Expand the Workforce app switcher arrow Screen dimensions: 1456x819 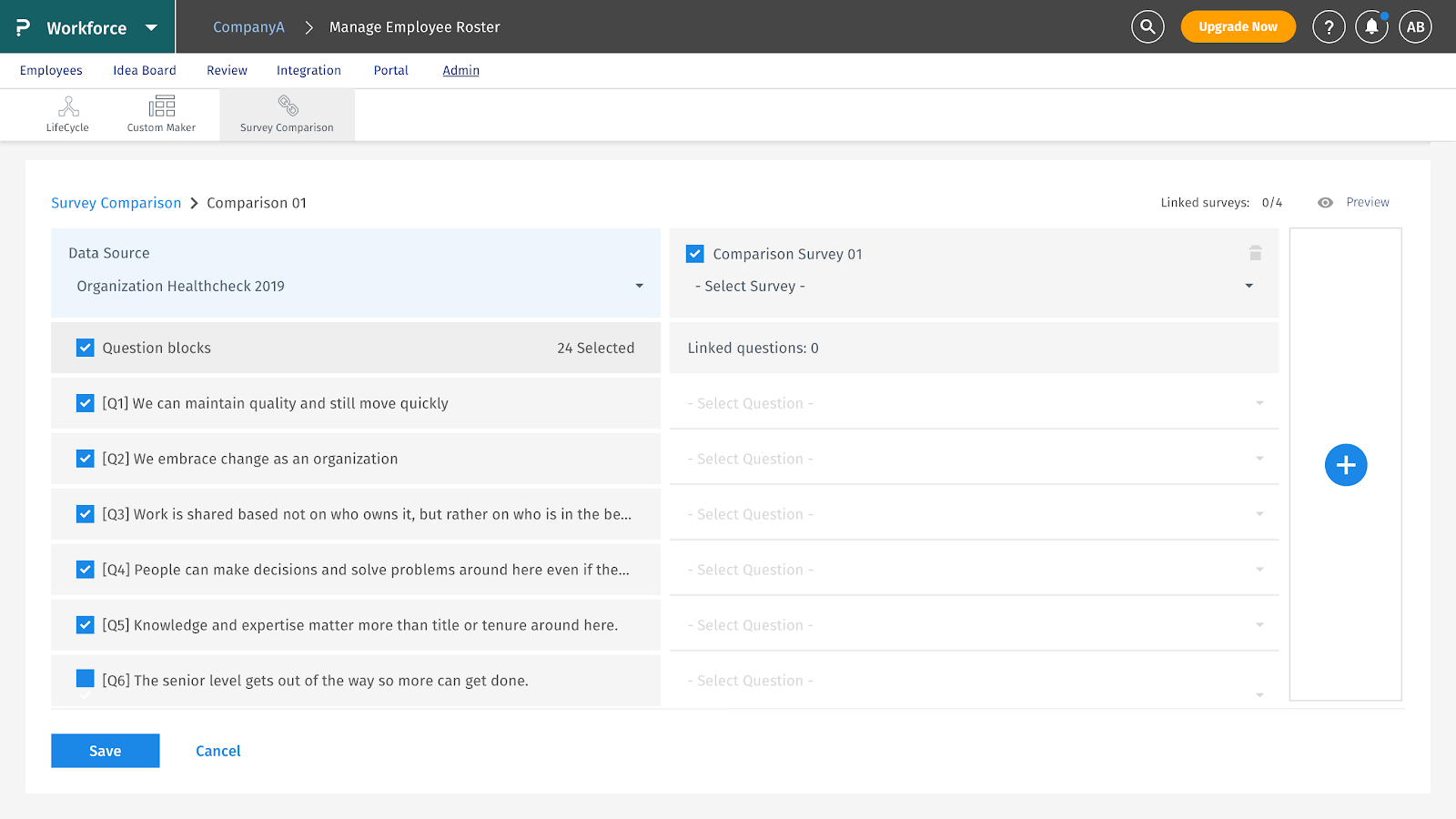pyautogui.click(x=151, y=28)
